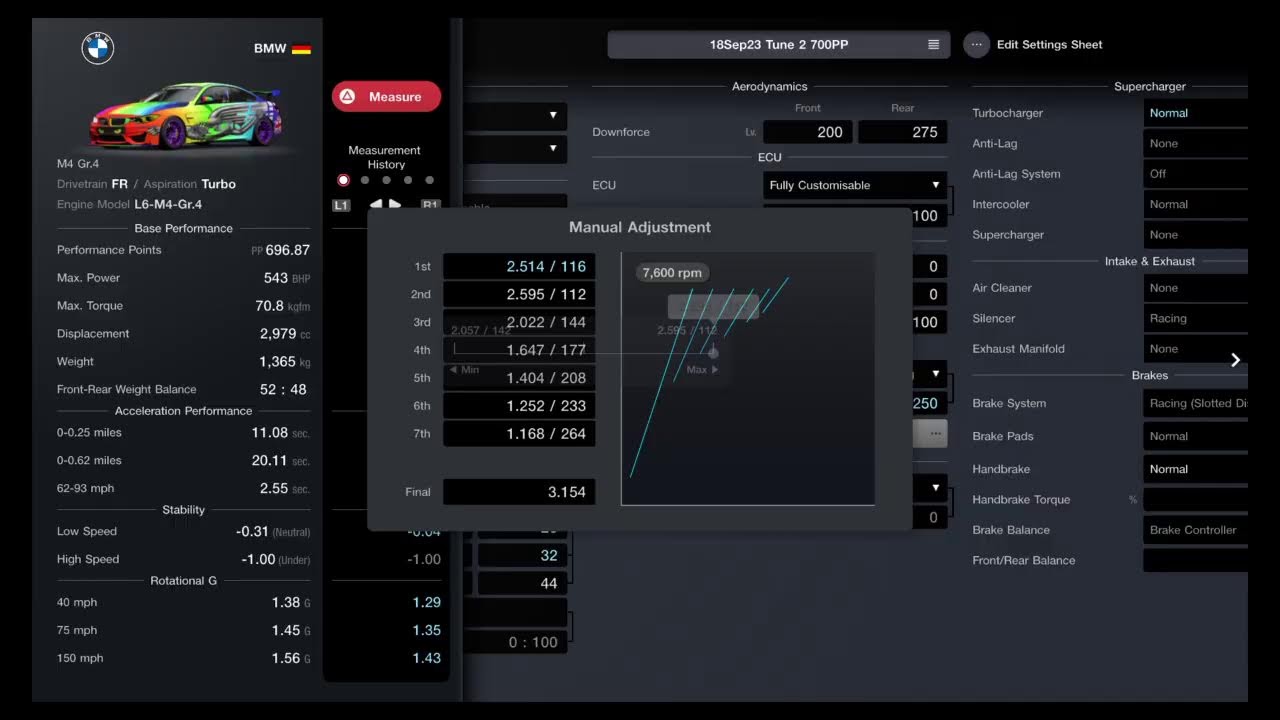This screenshot has width=1280, height=720.
Task: Select the 7th gear ratio 1.168 / 264
Action: 519,434
